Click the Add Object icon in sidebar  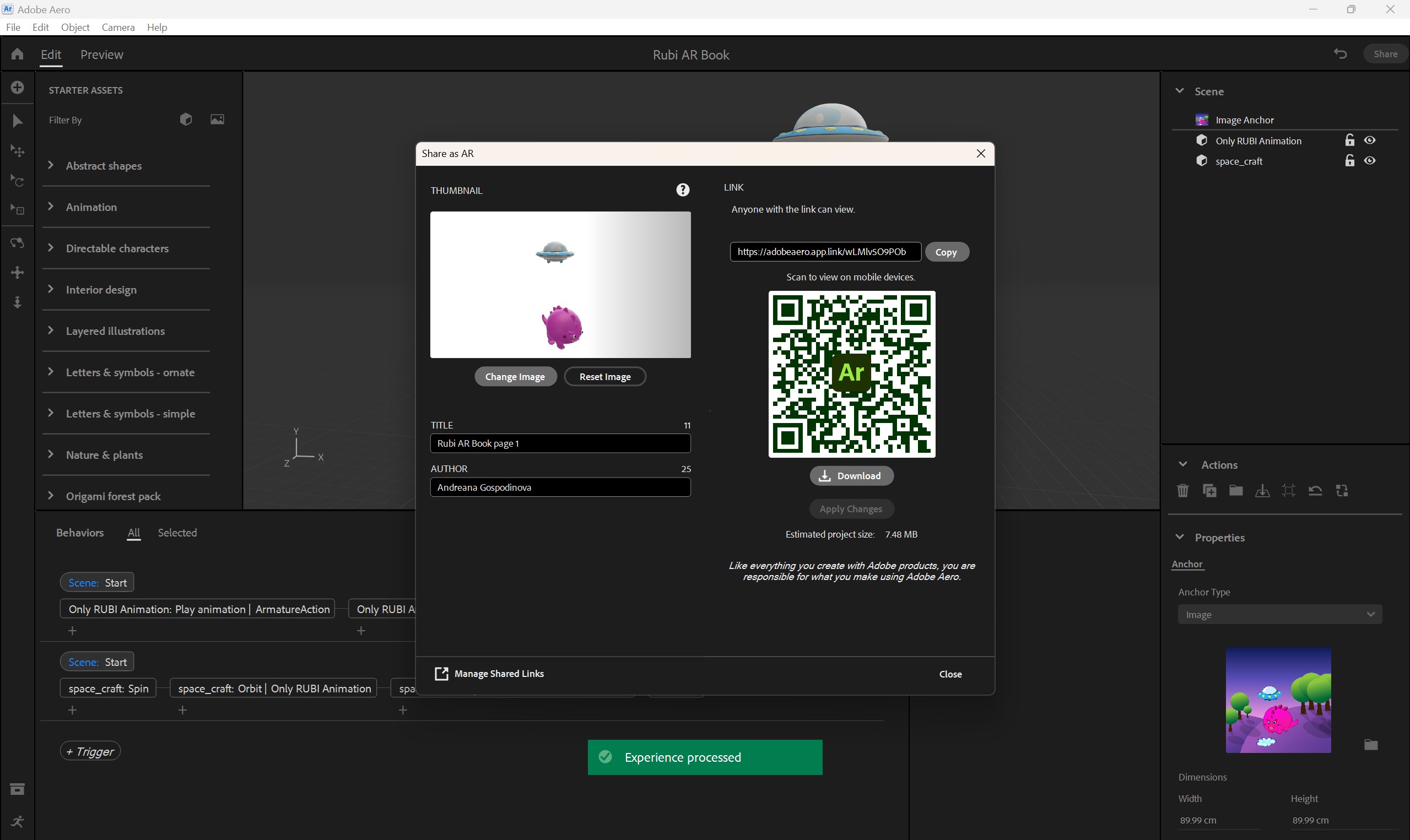(x=17, y=90)
